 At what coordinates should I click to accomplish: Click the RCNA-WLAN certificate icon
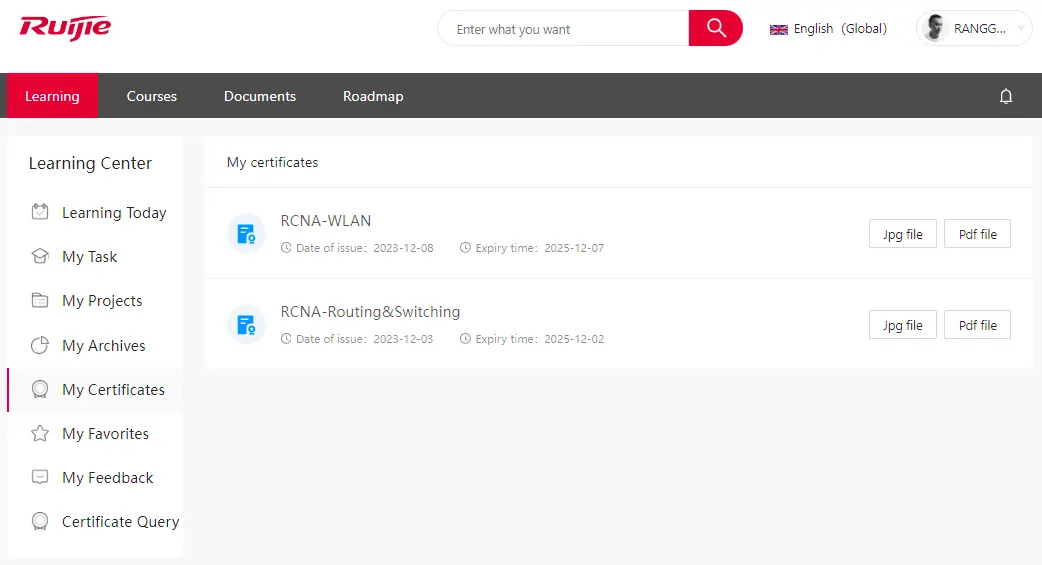click(x=246, y=234)
